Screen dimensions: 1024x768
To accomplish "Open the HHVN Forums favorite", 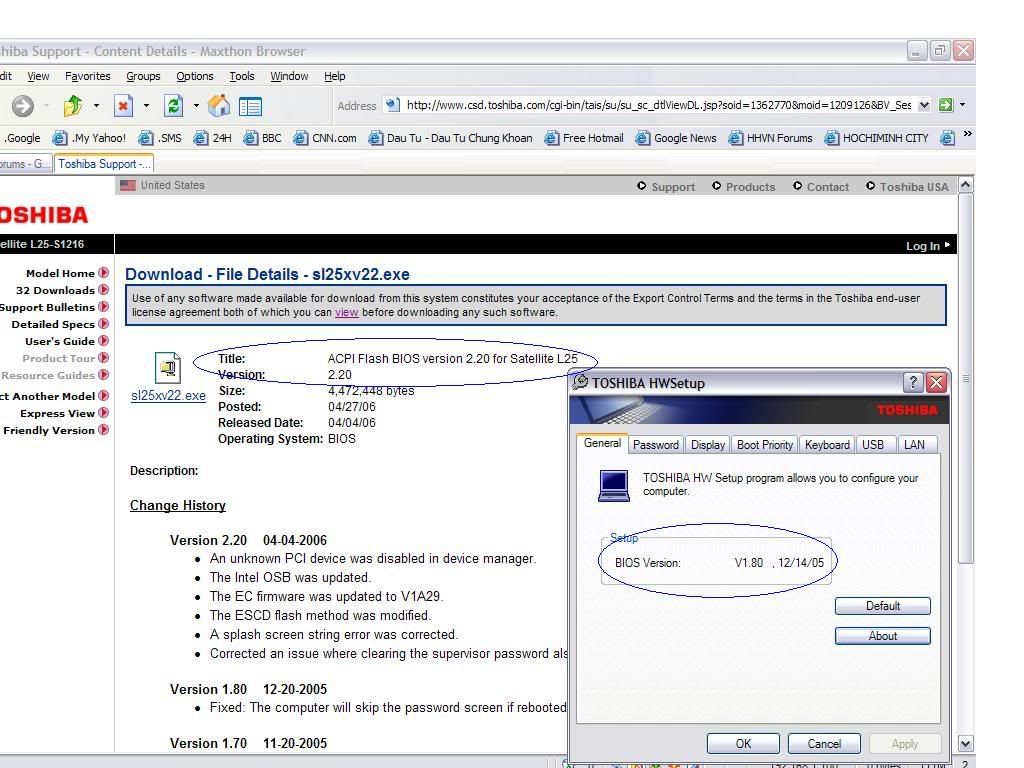I will tap(771, 138).
